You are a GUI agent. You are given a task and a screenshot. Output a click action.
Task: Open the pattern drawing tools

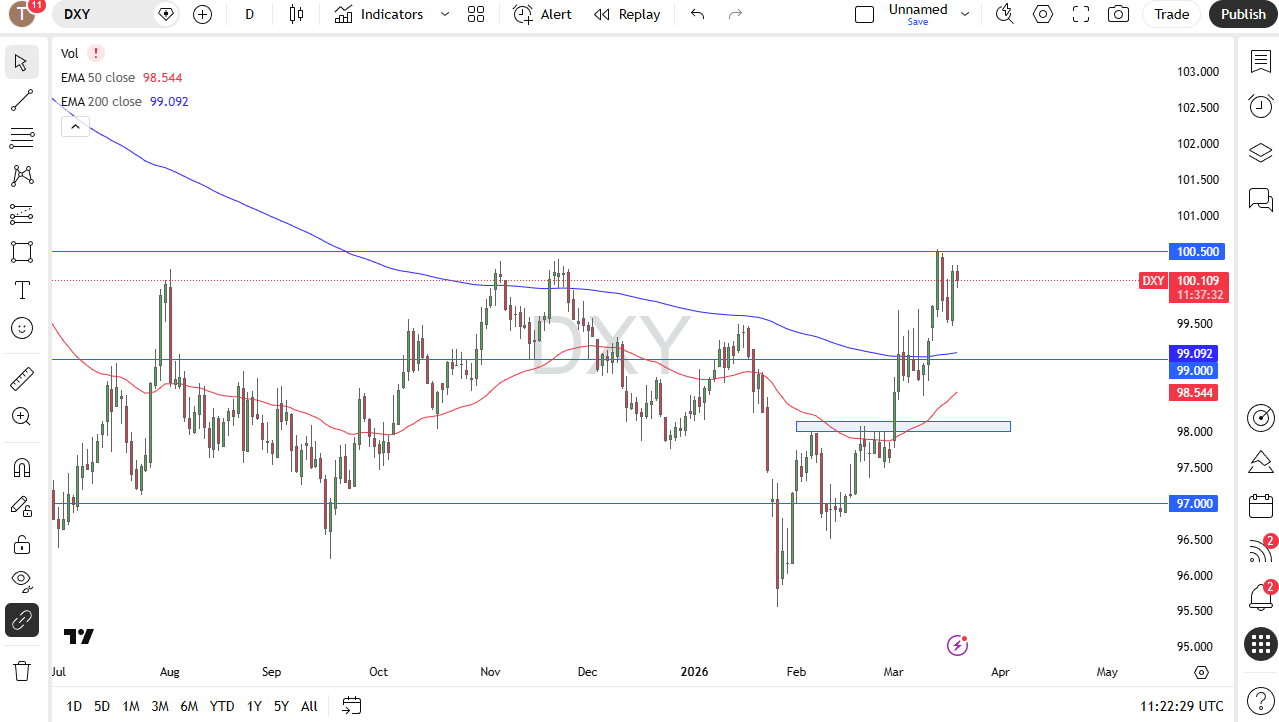[22, 176]
